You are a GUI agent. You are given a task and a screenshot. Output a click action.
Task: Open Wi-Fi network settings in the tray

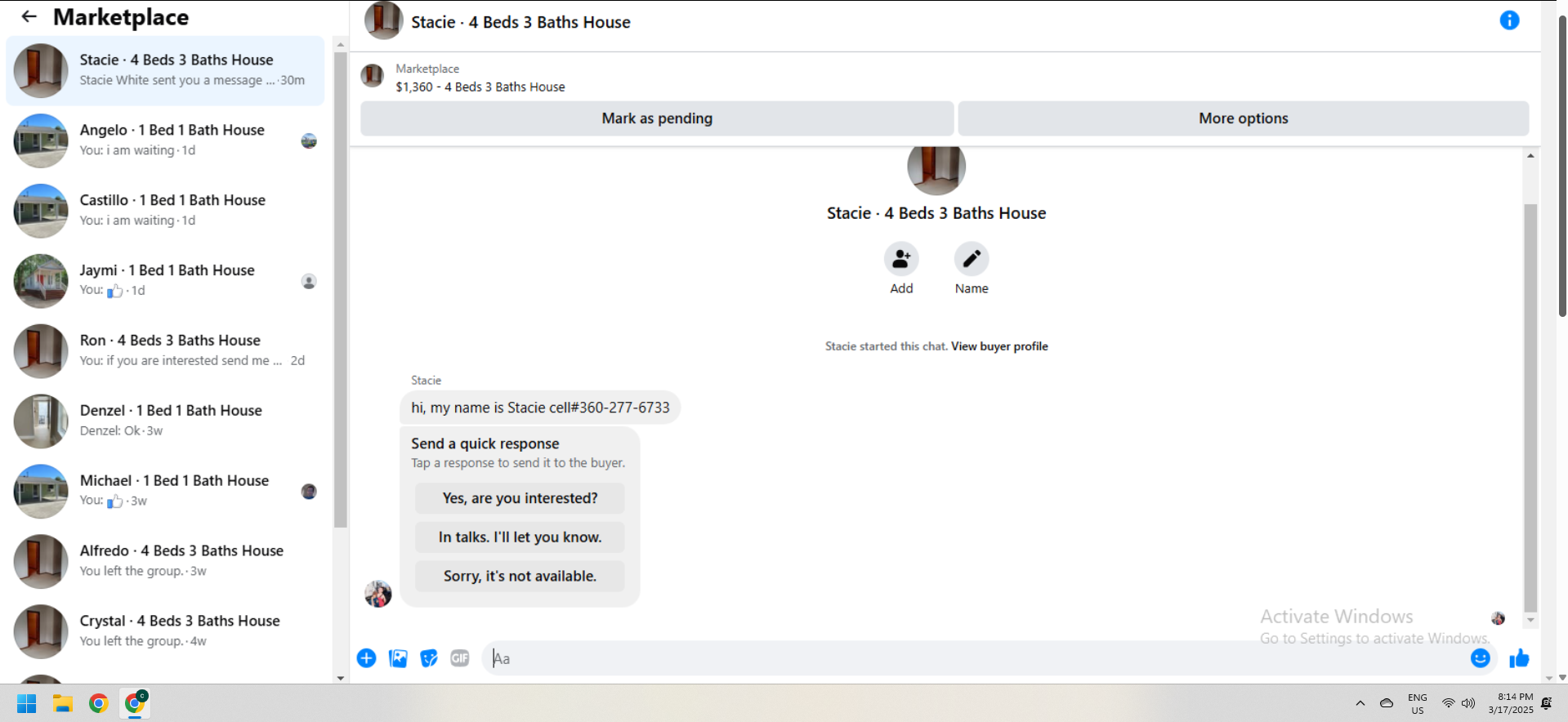point(1448,703)
